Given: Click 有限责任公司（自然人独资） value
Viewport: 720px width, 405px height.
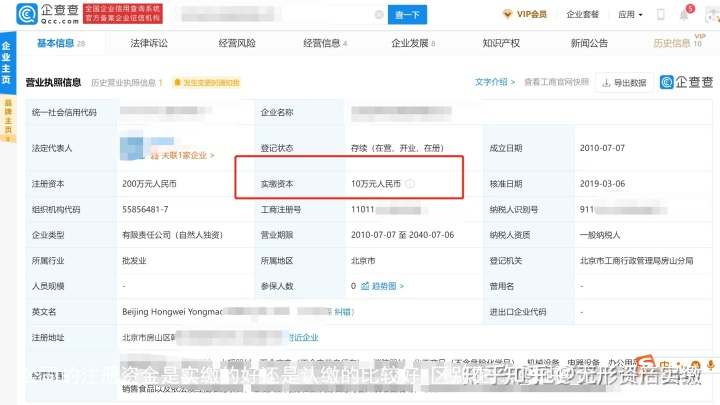Looking at the screenshot, I should tap(173, 235).
